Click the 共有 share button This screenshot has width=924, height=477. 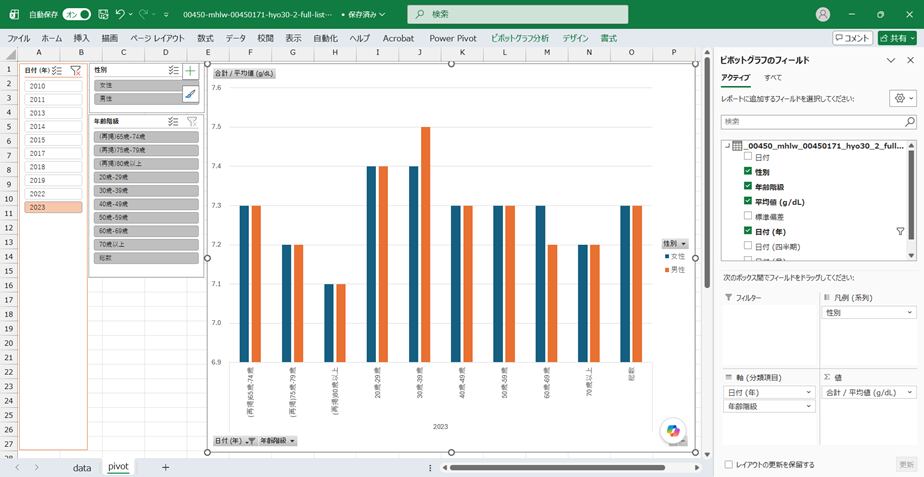click(x=897, y=38)
